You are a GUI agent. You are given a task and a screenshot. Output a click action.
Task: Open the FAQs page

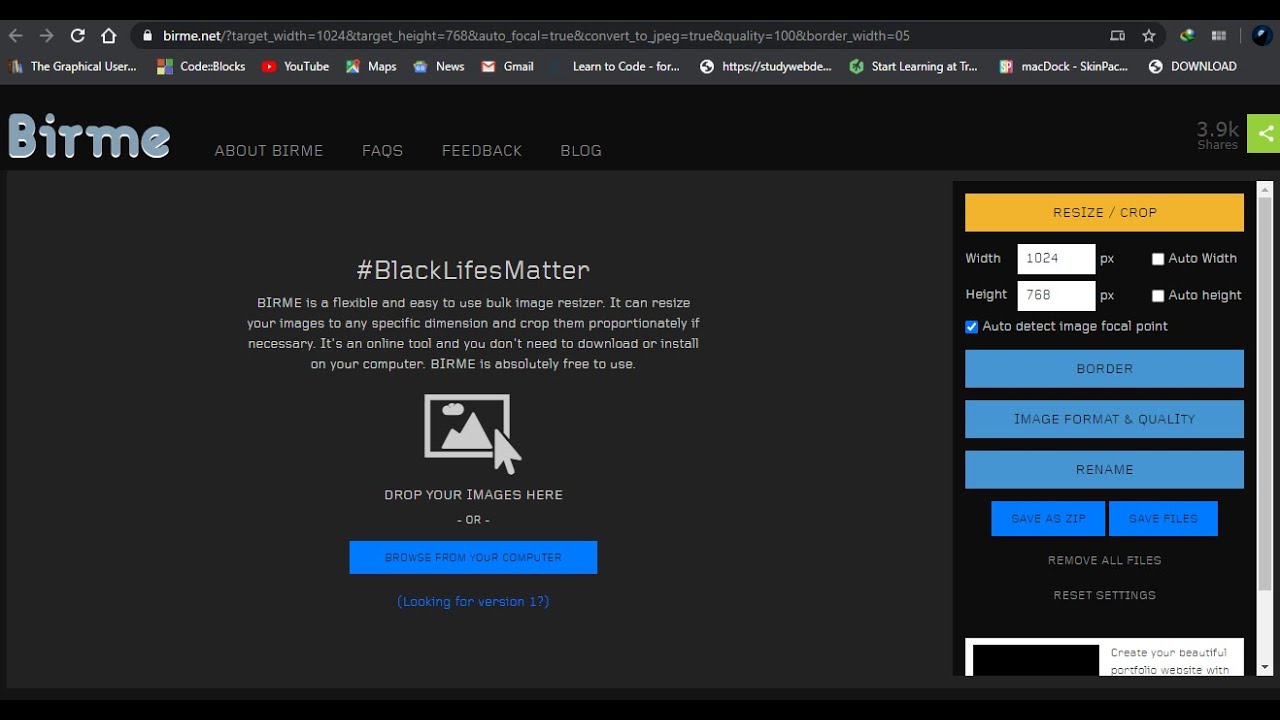[x=382, y=151]
